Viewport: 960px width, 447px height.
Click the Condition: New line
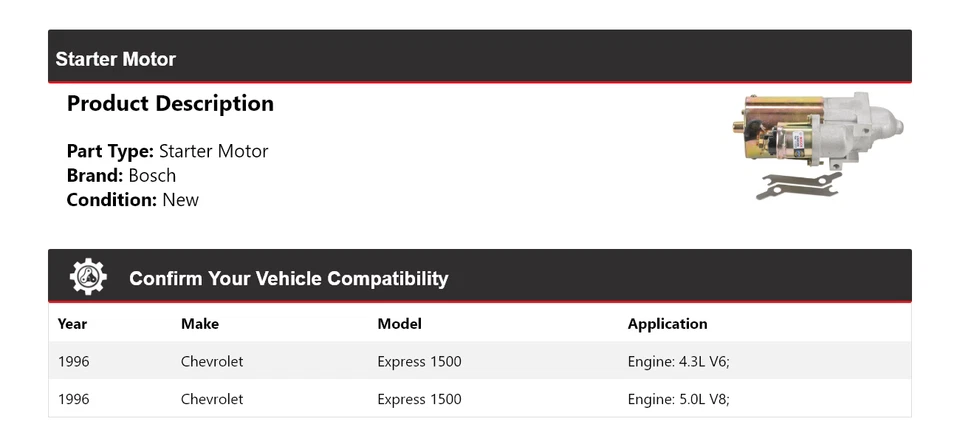tap(132, 200)
